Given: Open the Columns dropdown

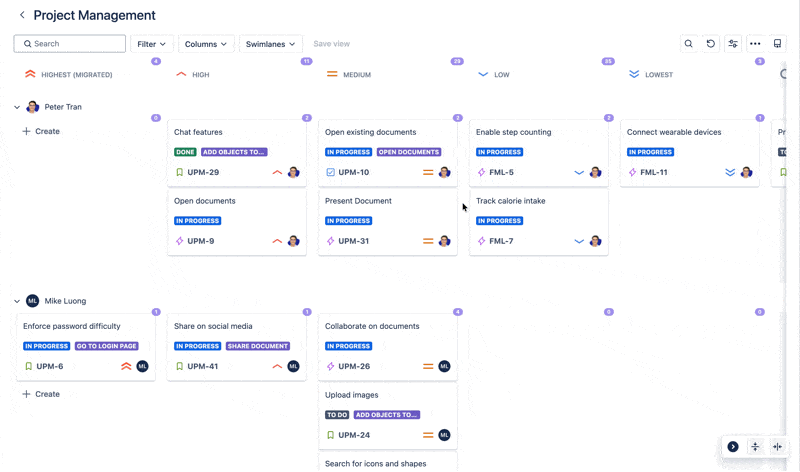Looking at the screenshot, I should coord(207,44).
